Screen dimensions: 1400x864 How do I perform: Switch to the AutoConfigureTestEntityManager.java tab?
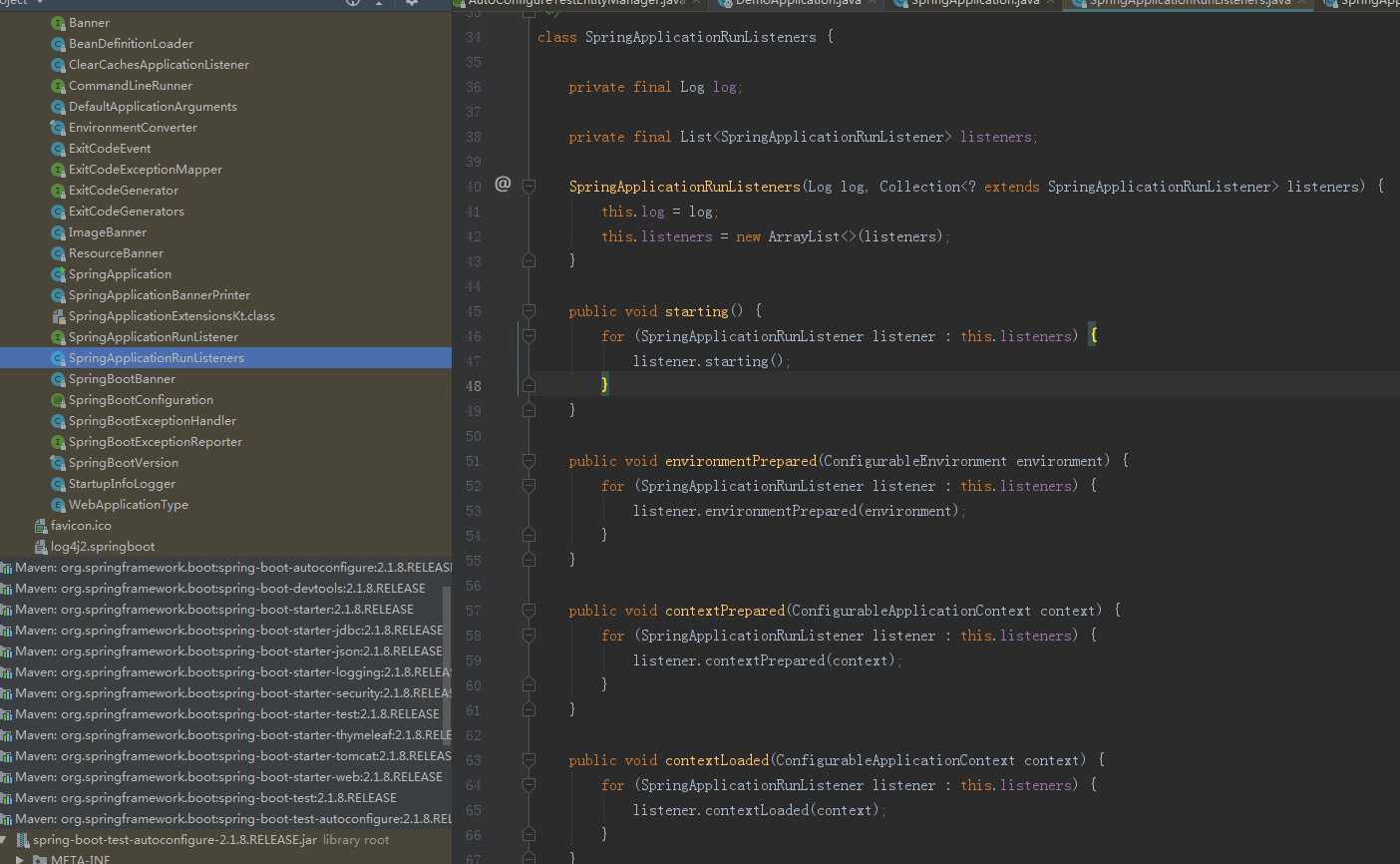click(x=576, y=3)
